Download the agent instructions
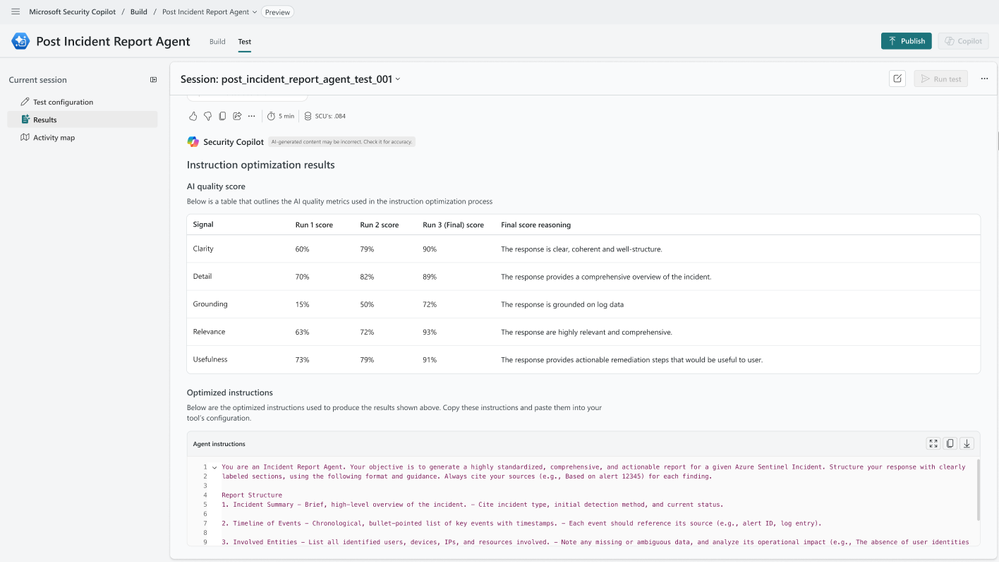 pyautogui.click(x=967, y=444)
